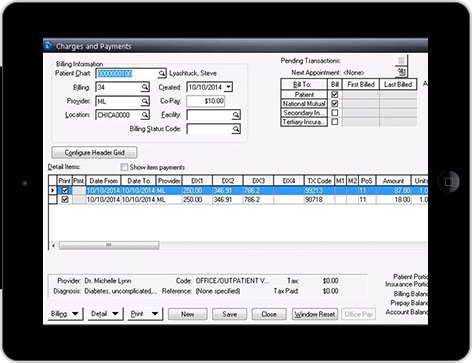The height and width of the screenshot is (363, 472).
Task: Toggle the National Mutual Bill checkbox
Action: coord(335,104)
